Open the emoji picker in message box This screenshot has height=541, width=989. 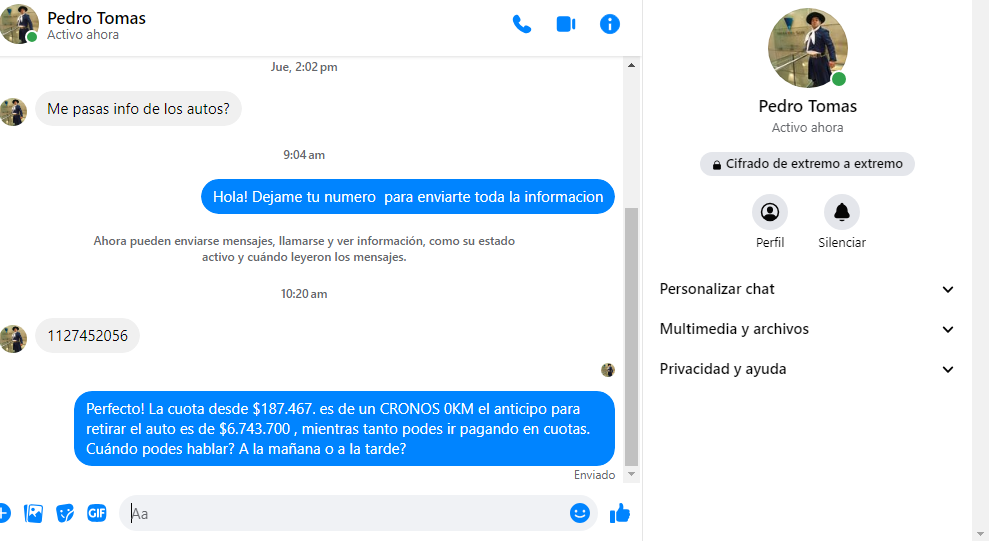point(579,513)
